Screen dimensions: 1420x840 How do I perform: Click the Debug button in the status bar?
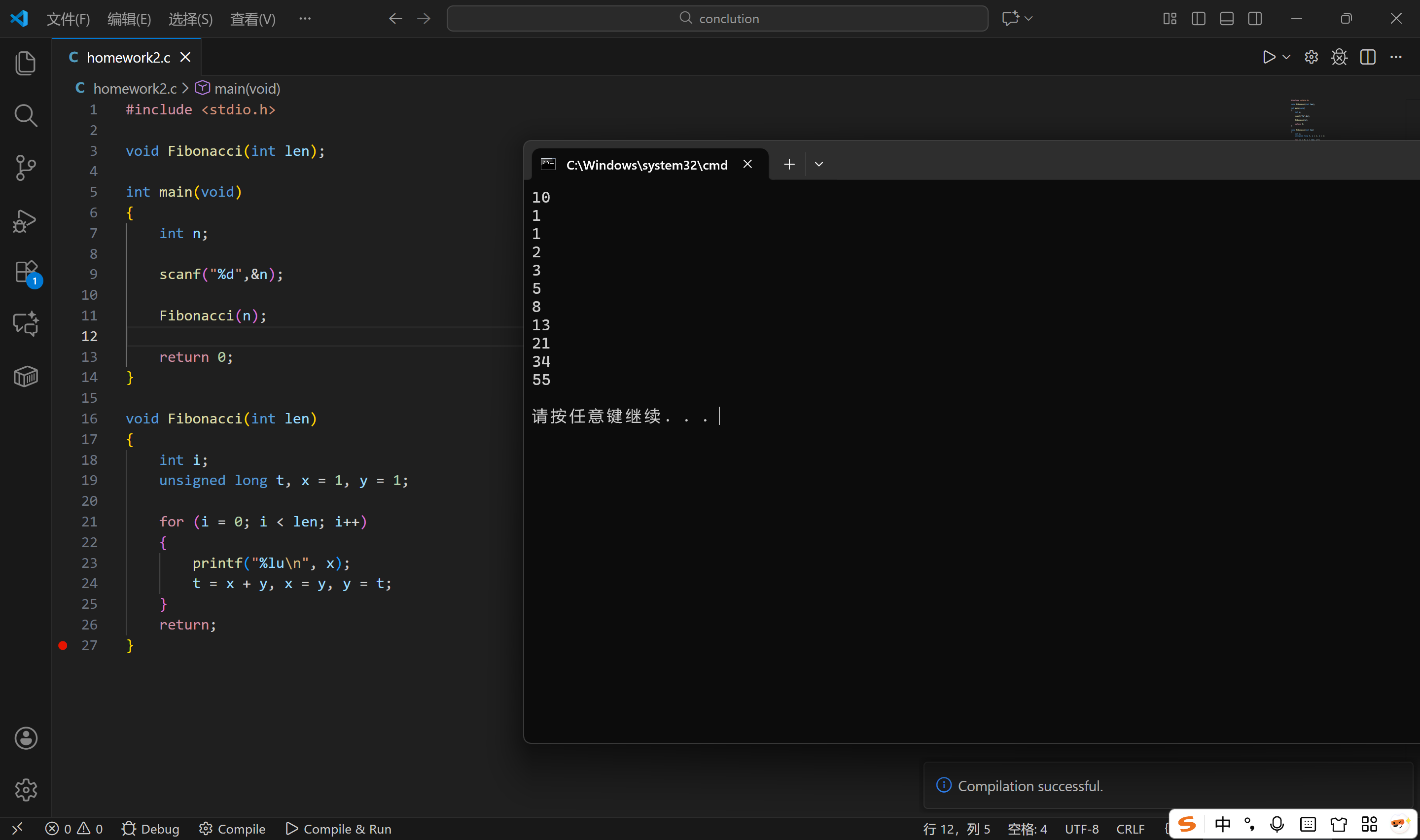tap(150, 829)
